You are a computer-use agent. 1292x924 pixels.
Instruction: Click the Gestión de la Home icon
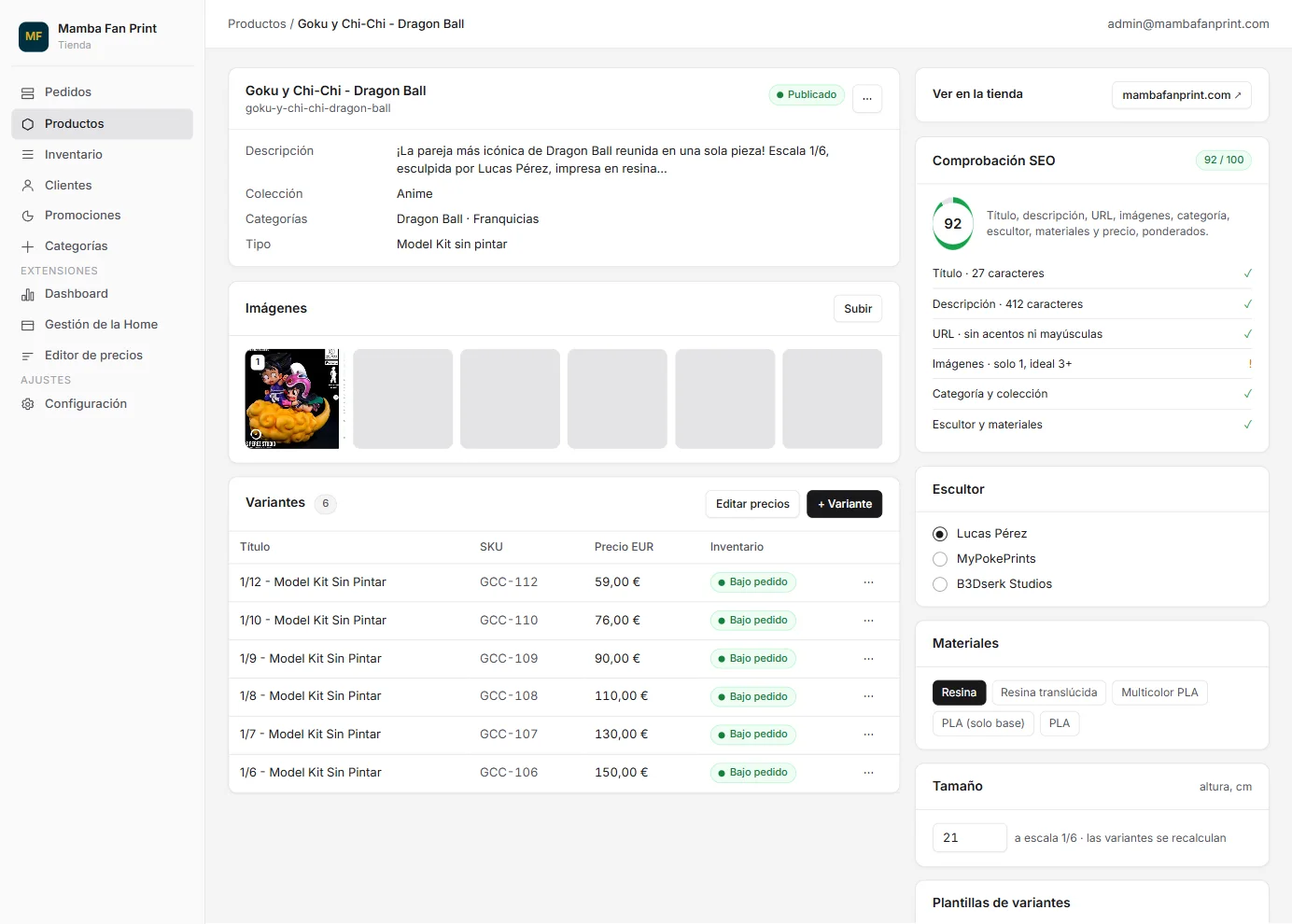point(28,325)
